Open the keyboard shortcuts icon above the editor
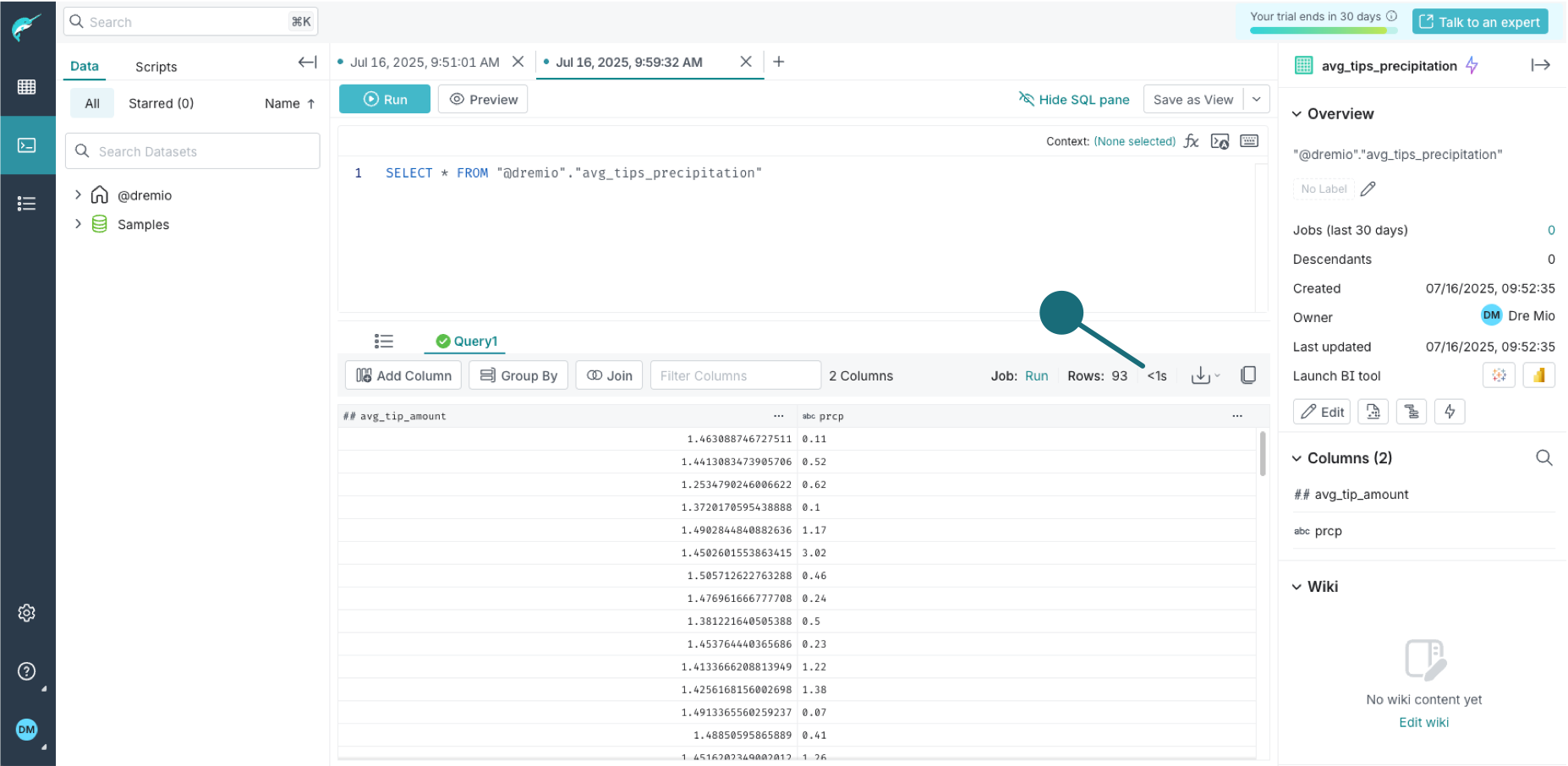Screen dimensions: 1568x766 click(x=1249, y=140)
